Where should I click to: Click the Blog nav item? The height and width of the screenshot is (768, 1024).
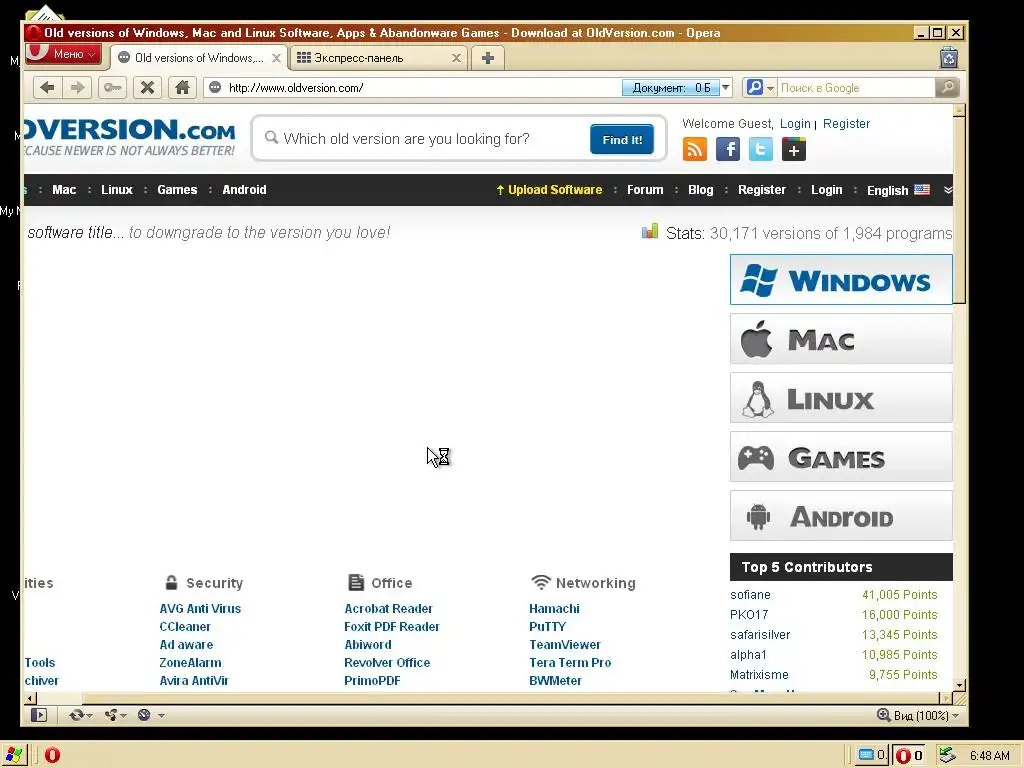pyautogui.click(x=701, y=190)
